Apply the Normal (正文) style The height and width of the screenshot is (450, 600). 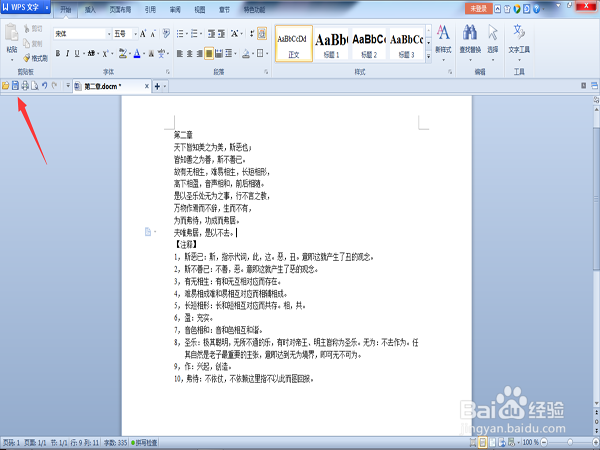293,44
